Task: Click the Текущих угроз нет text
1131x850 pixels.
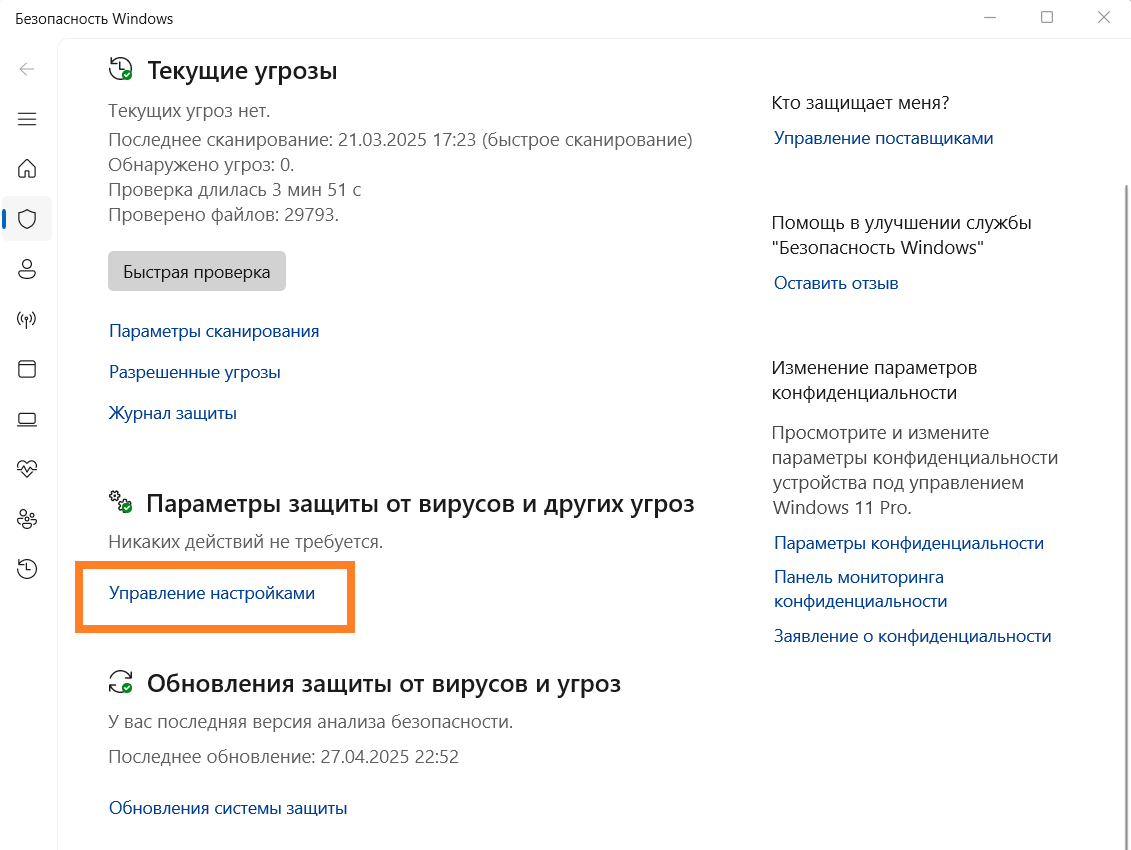Action: pos(189,111)
